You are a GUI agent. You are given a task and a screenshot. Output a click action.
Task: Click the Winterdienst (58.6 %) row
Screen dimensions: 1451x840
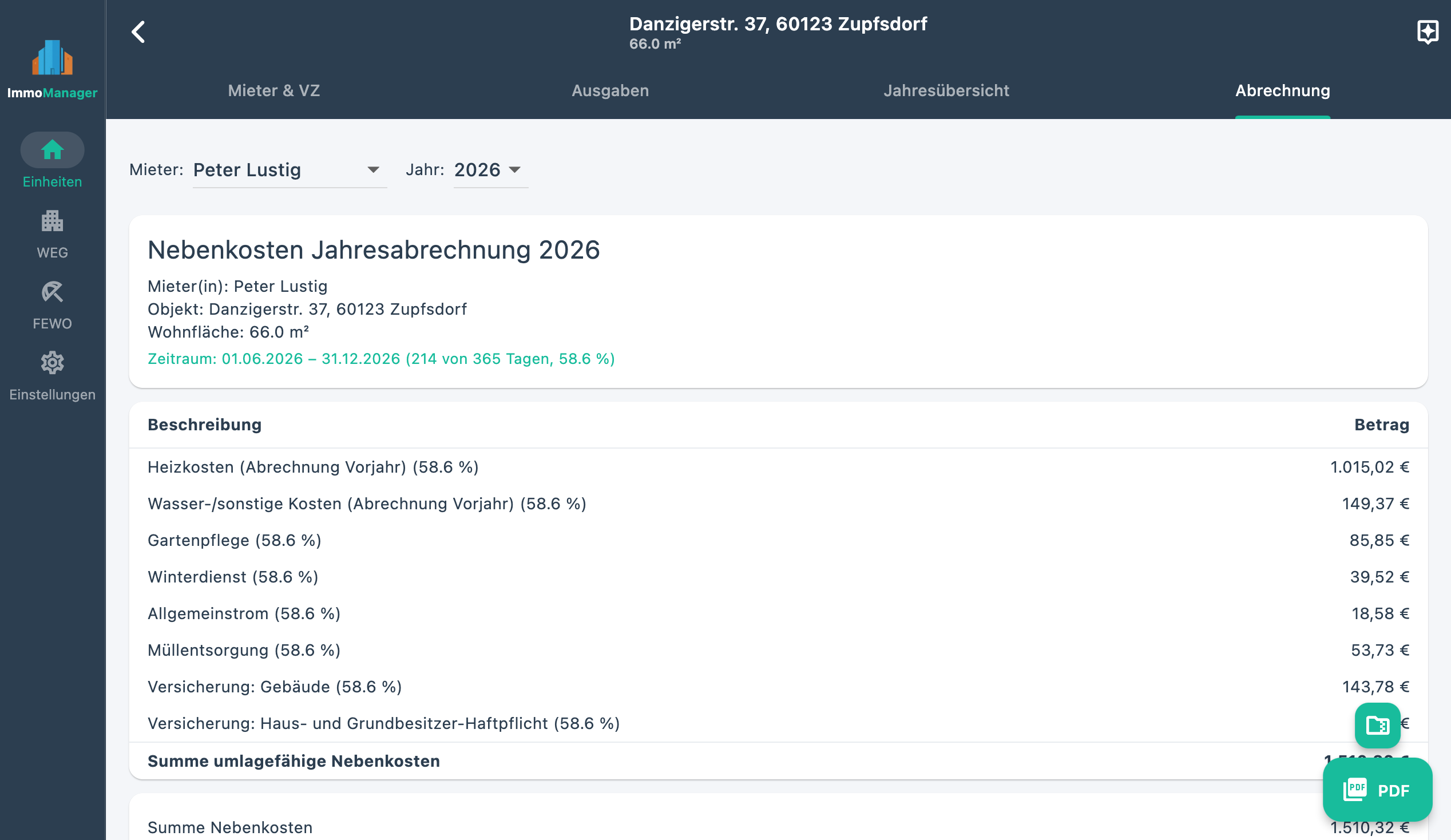(779, 577)
